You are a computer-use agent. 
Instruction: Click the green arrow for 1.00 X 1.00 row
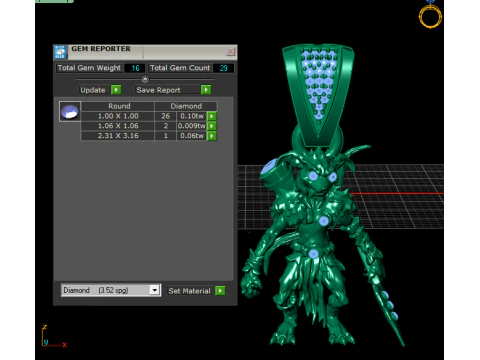coord(212,116)
